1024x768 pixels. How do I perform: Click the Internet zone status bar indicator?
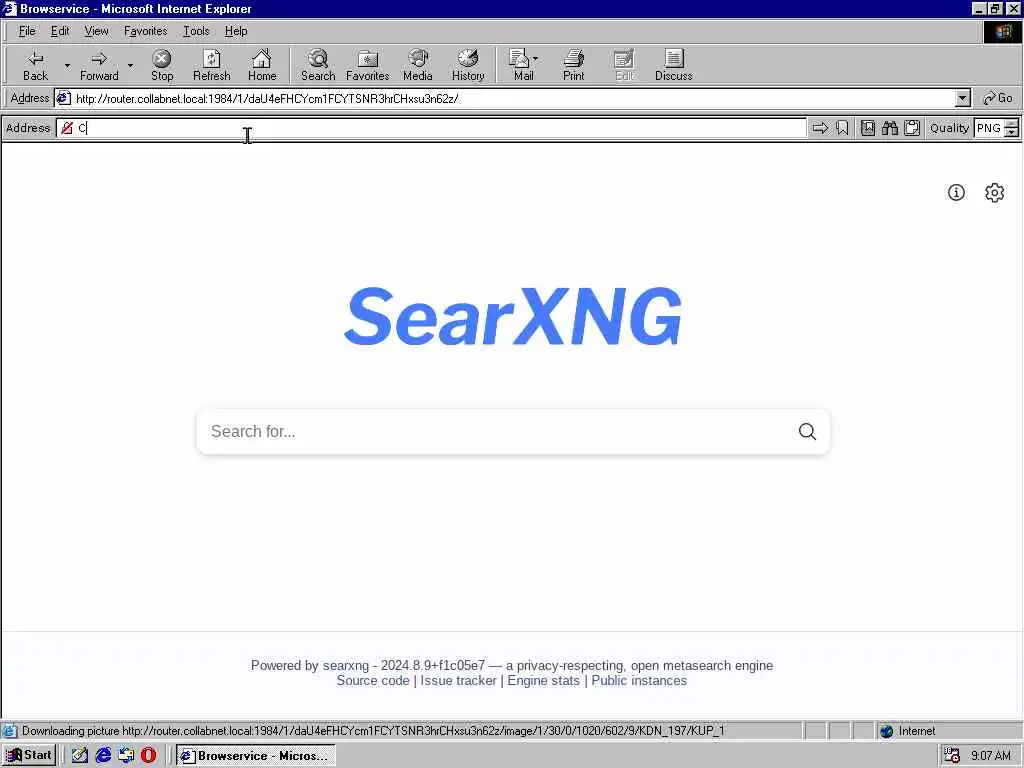(x=908, y=731)
